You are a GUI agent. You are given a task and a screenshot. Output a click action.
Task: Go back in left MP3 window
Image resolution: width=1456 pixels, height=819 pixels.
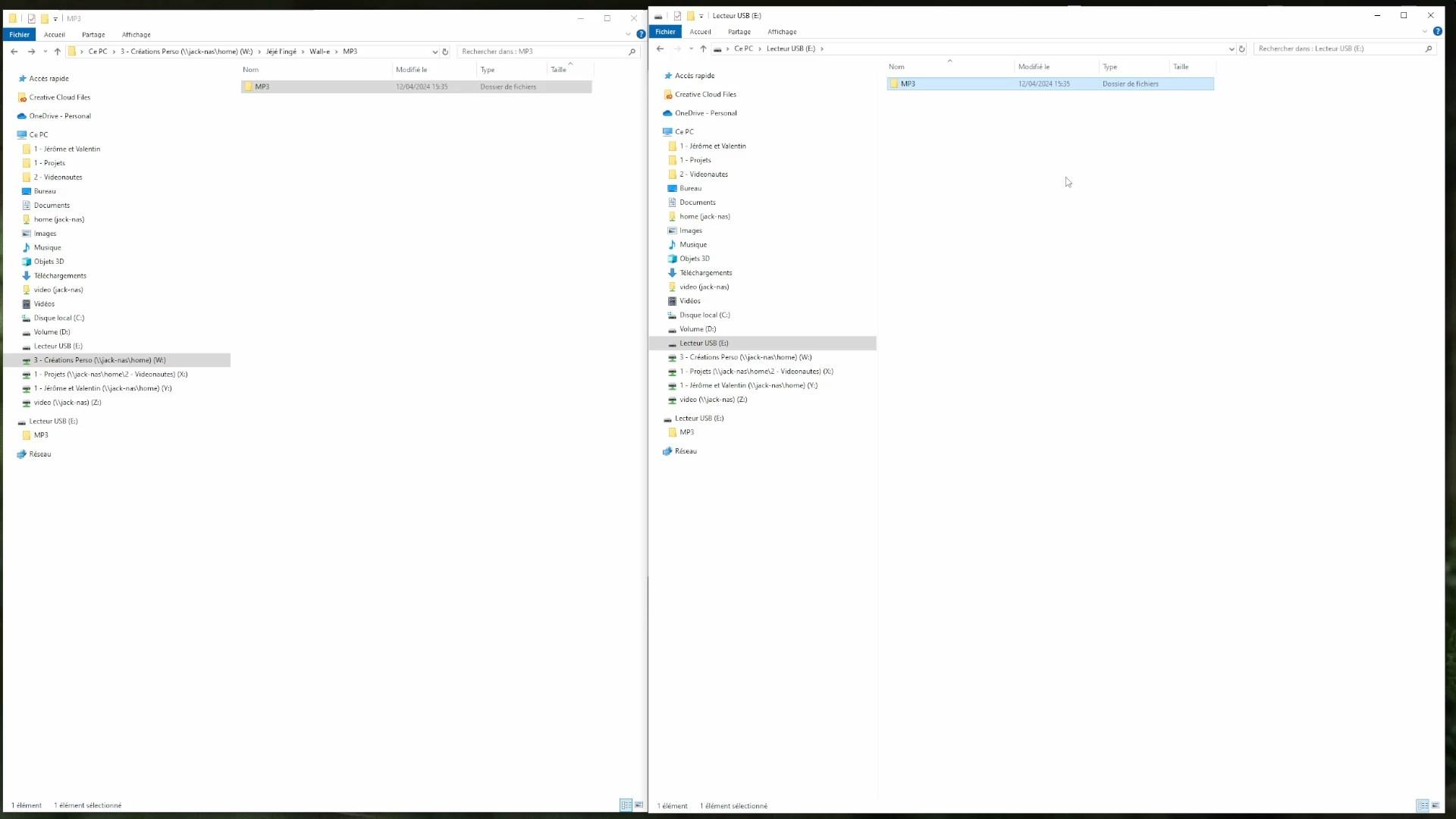14,52
